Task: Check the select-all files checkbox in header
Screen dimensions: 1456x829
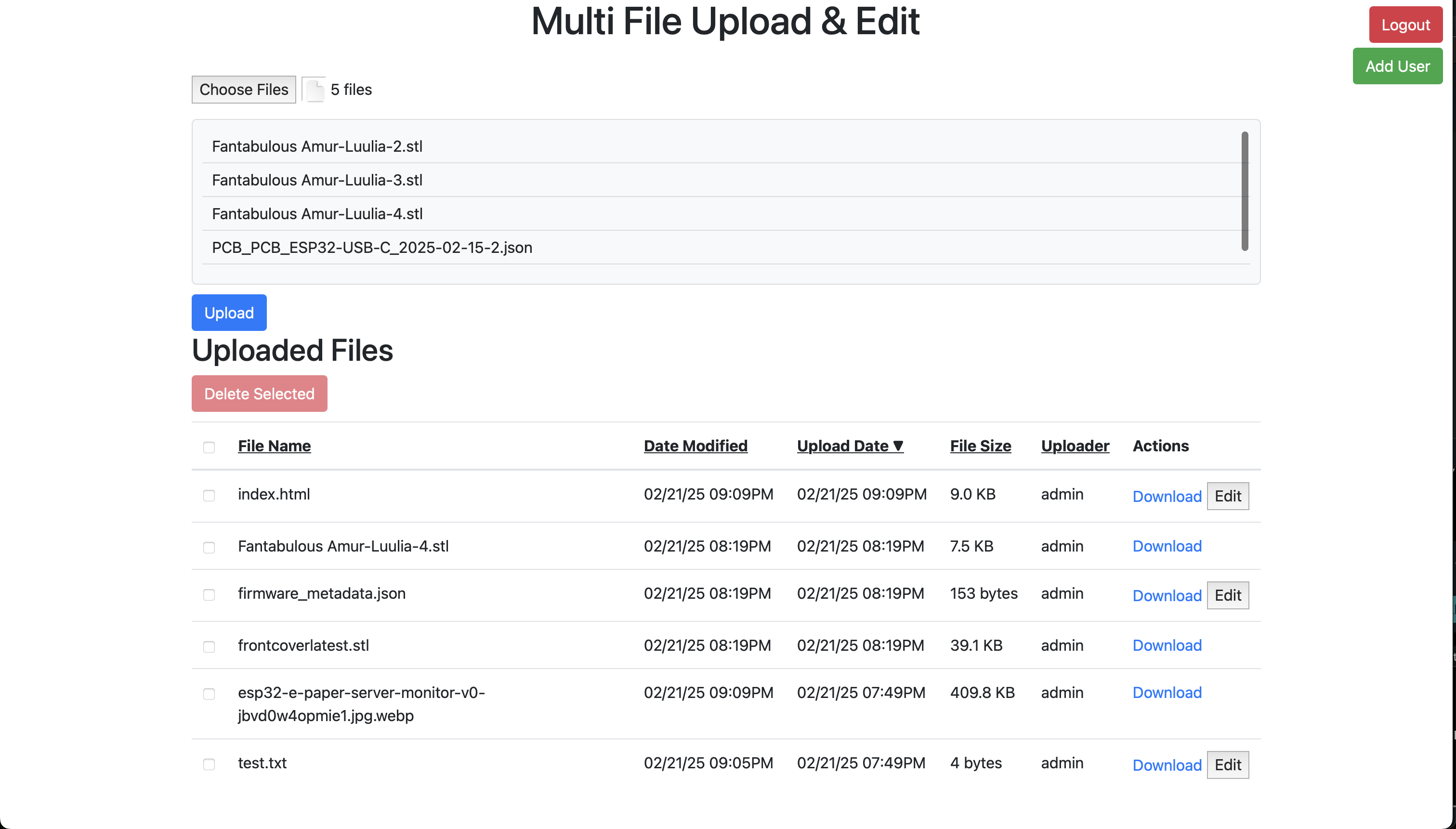Action: (x=209, y=447)
